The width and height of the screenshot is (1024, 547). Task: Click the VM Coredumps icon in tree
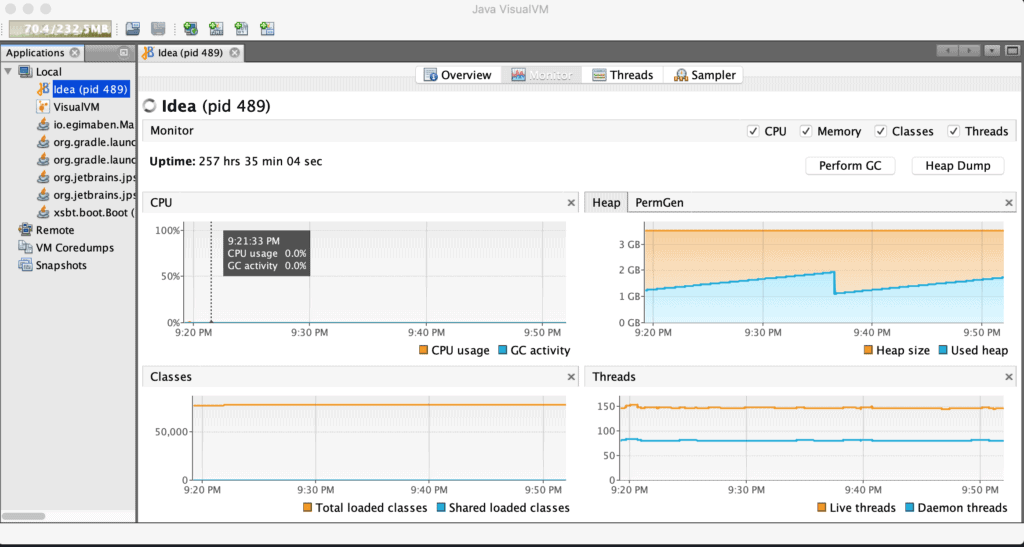(25, 247)
